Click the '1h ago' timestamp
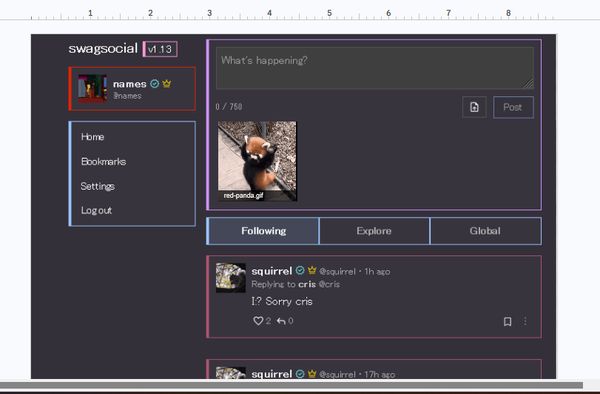Viewport: 600px width, 394px height. tap(377, 272)
